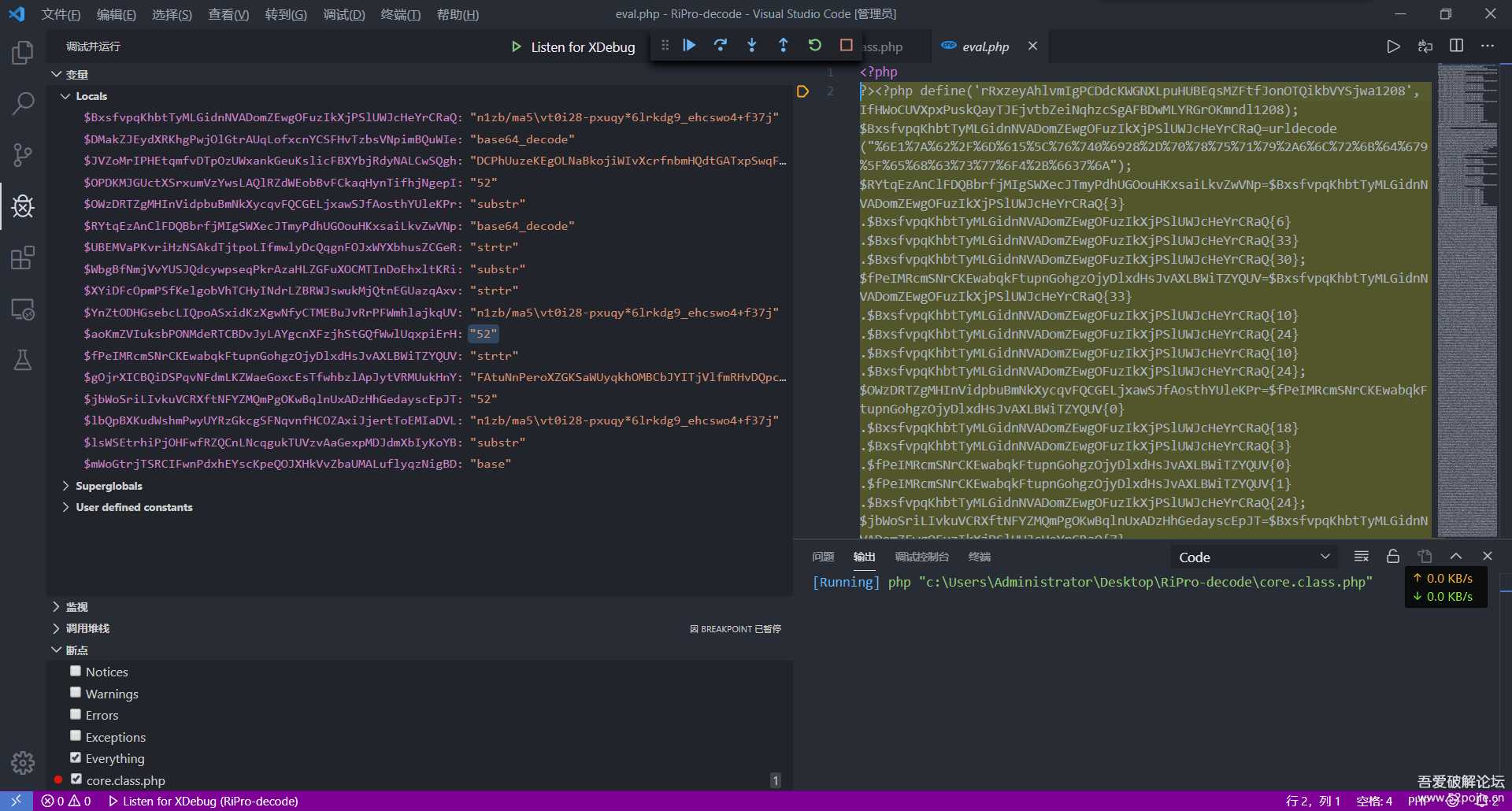Open the Code output channel dropdown

1253,557
